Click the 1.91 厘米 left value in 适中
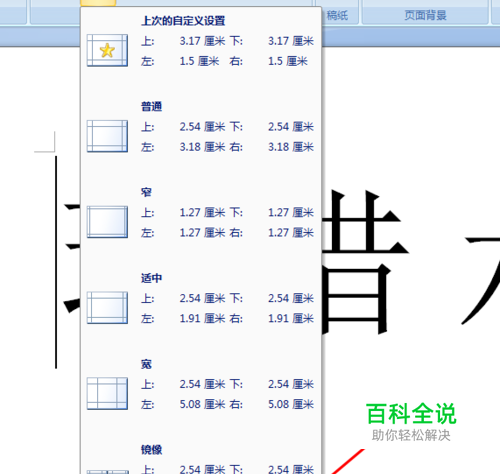 pos(202,318)
